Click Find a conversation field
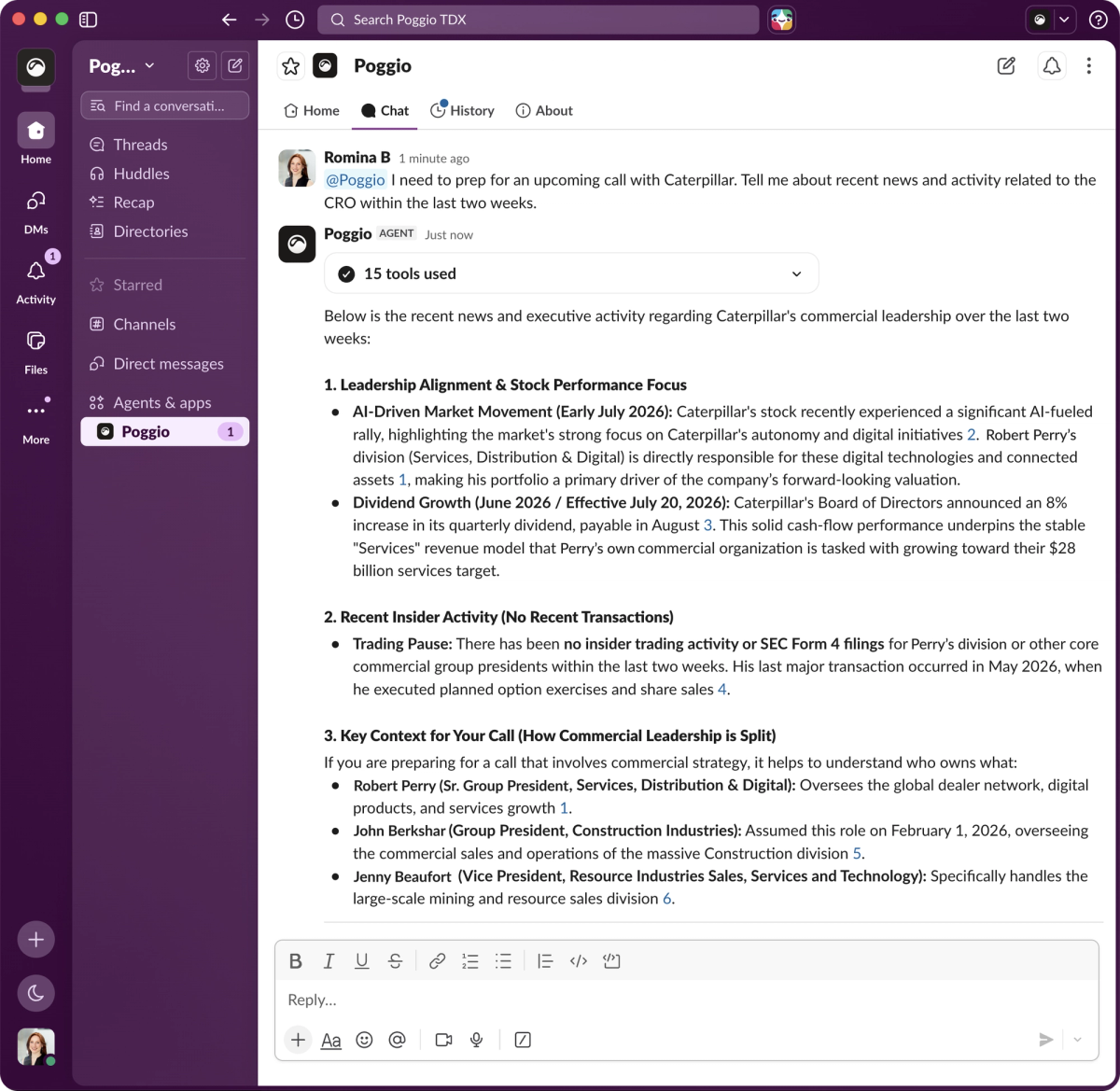 tap(165, 105)
